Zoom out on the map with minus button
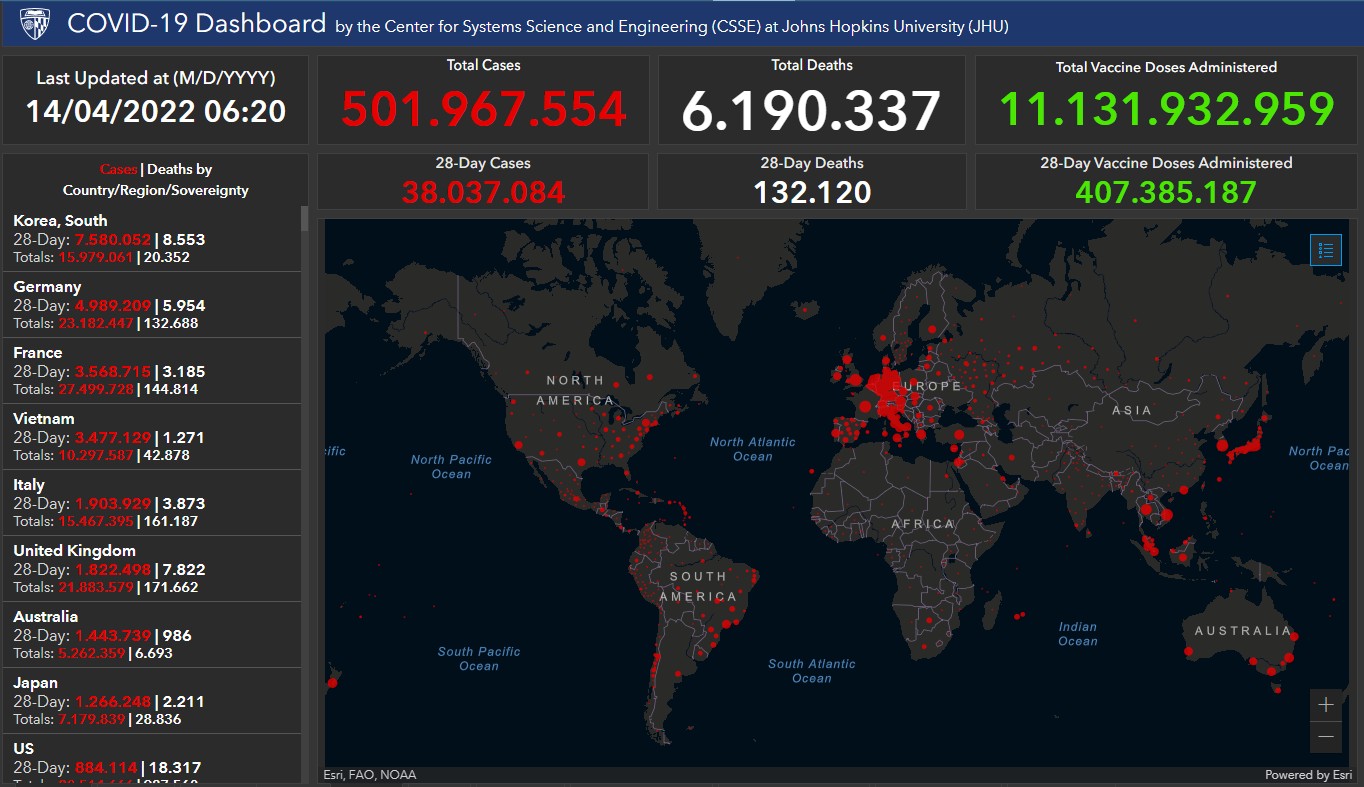 pos(1326,737)
